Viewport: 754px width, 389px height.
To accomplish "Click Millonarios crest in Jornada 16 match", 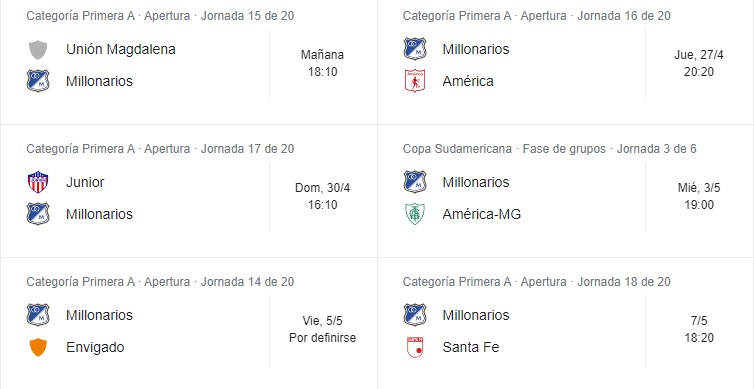I will tap(415, 49).
